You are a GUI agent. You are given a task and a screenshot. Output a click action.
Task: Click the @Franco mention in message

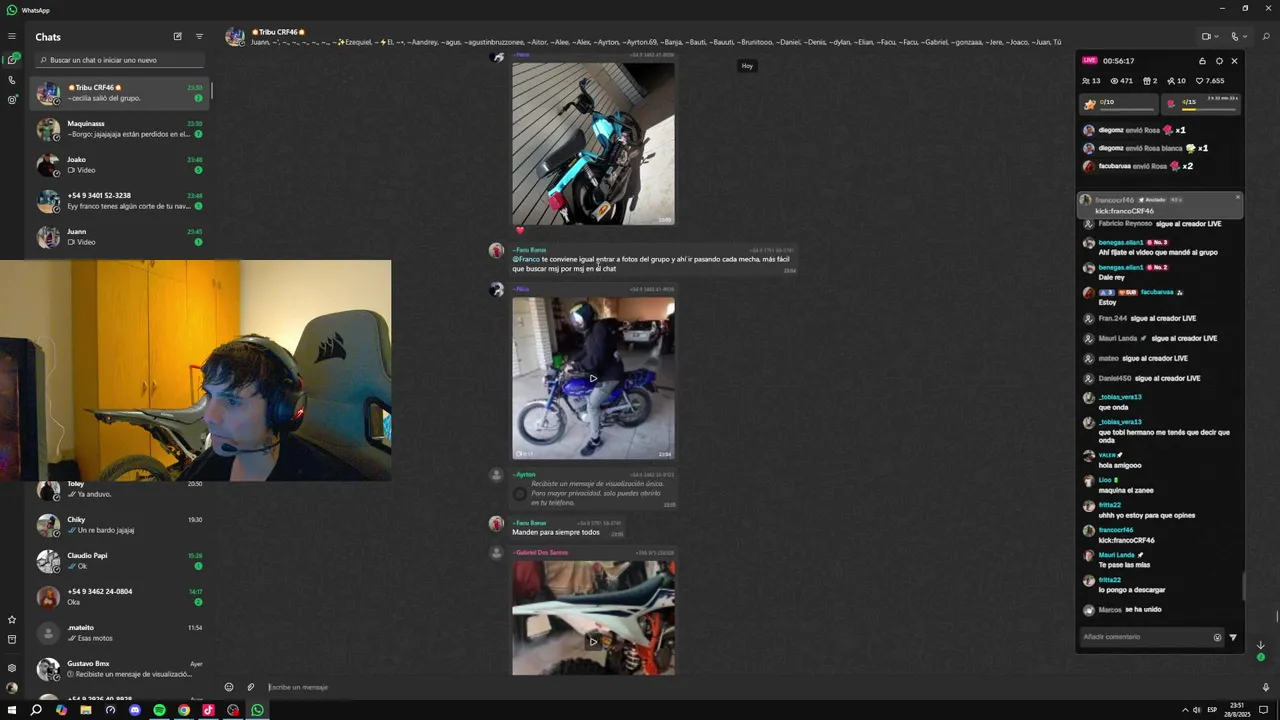coord(526,259)
